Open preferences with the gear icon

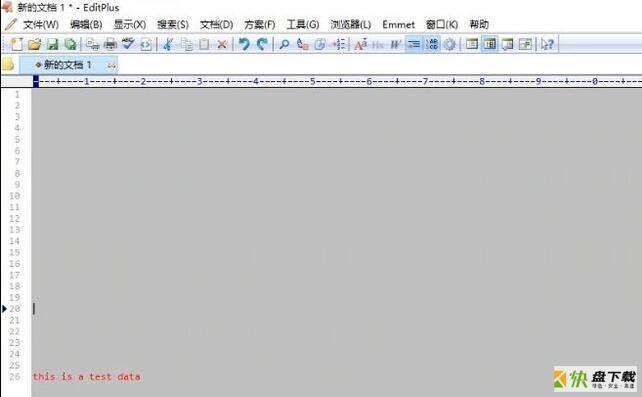pos(450,44)
